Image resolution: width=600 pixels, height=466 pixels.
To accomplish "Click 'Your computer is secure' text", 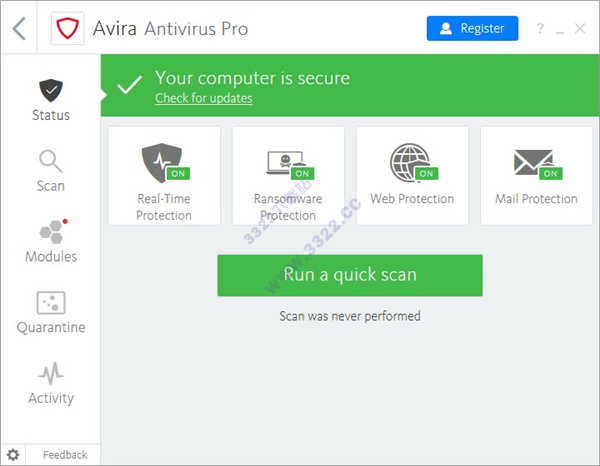I will click(253, 78).
